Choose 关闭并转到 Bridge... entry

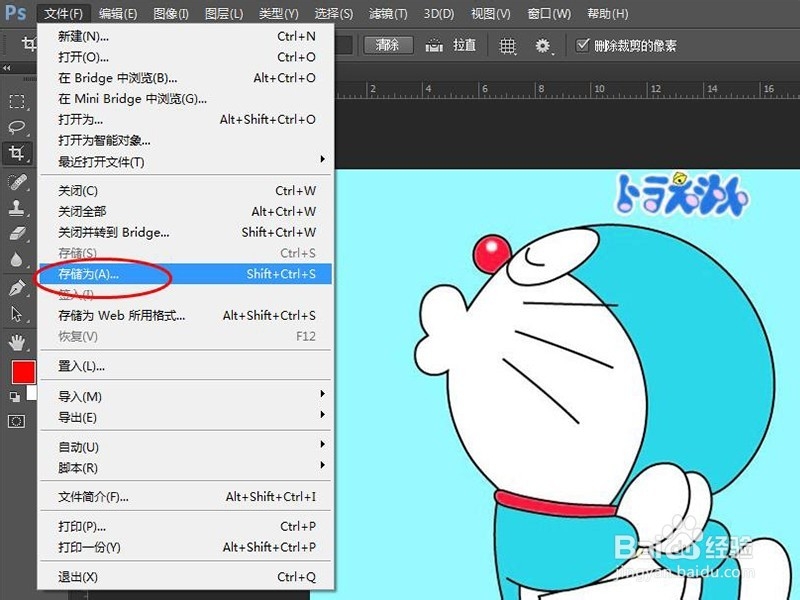pyautogui.click(x=186, y=232)
